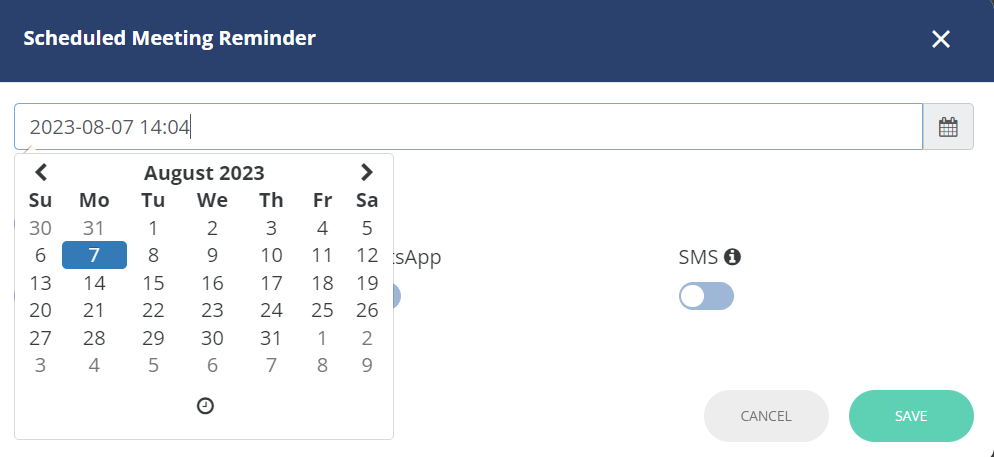Close the Scheduled Meeting Reminder dialog
994x457 pixels.
point(941,39)
